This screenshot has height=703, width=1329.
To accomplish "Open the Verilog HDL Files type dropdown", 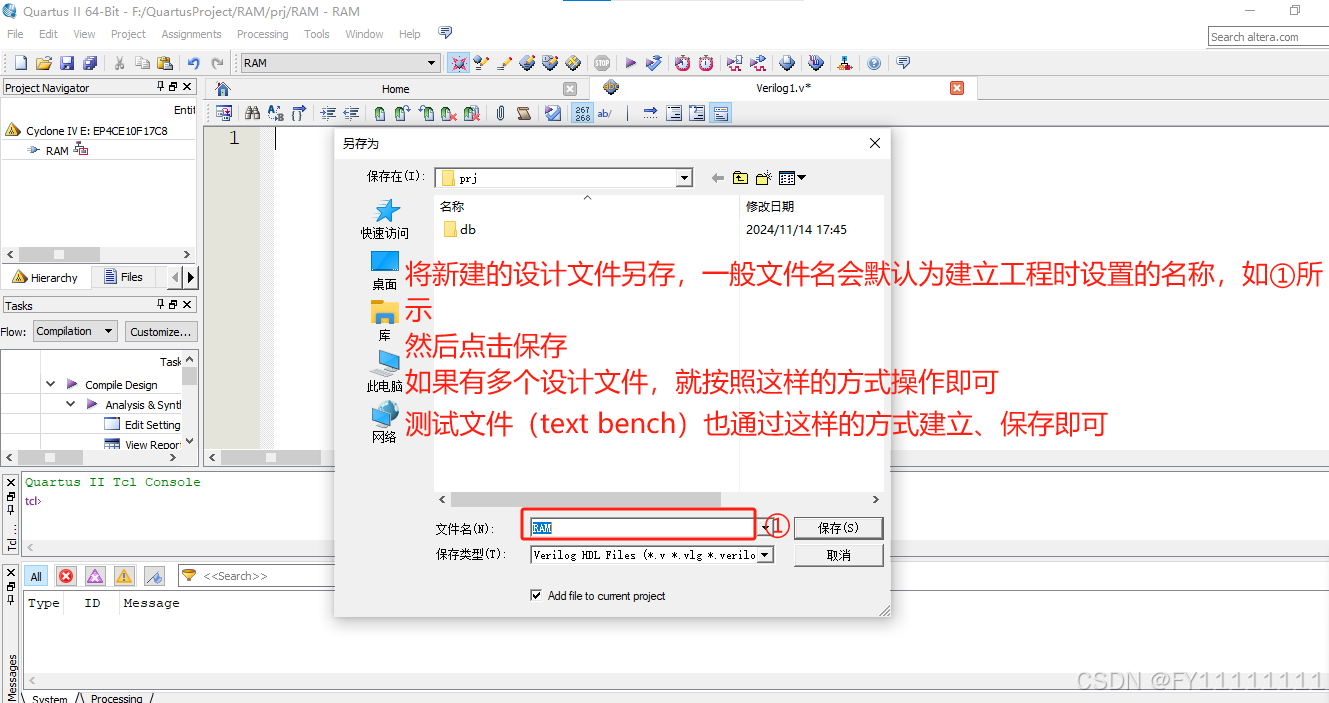I will pyautogui.click(x=765, y=554).
